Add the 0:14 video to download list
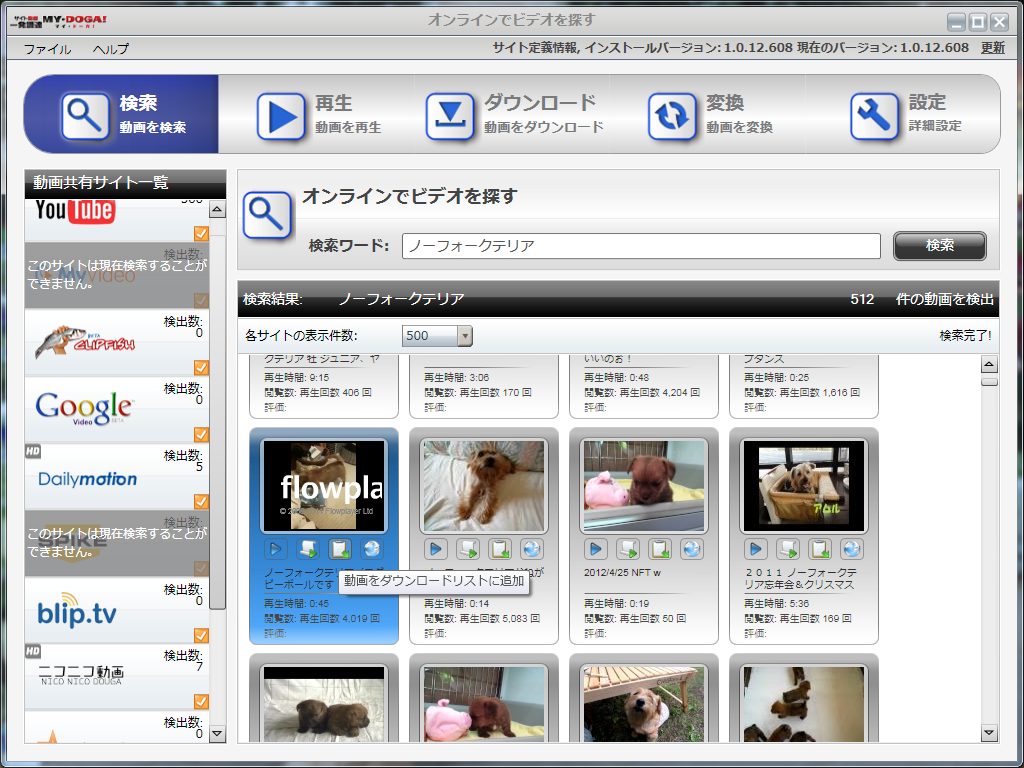 coord(500,549)
